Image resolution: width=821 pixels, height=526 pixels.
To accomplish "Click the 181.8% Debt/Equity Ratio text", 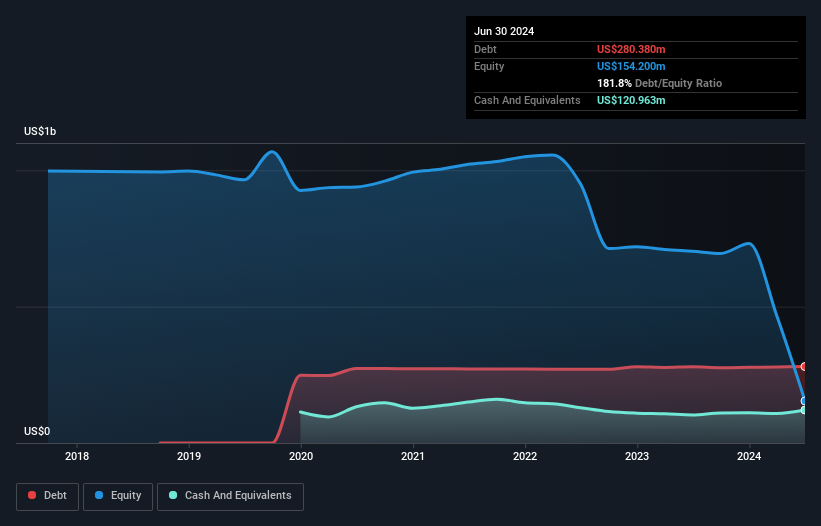I will 659,83.
